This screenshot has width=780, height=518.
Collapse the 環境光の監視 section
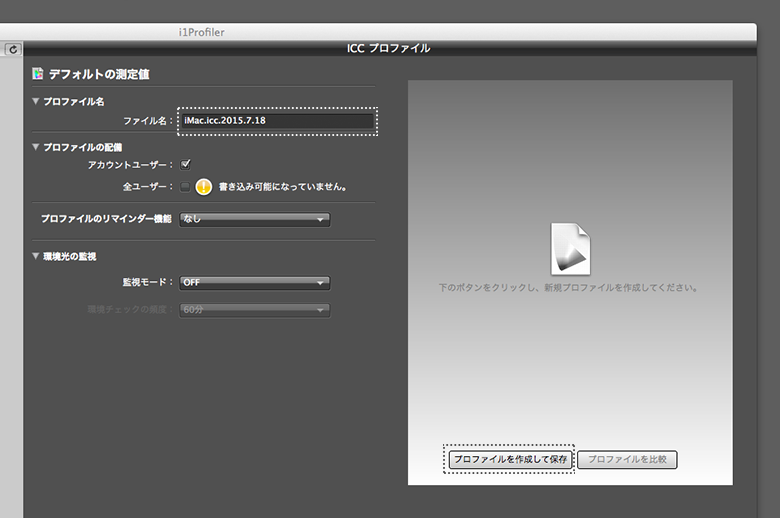click(x=36, y=257)
